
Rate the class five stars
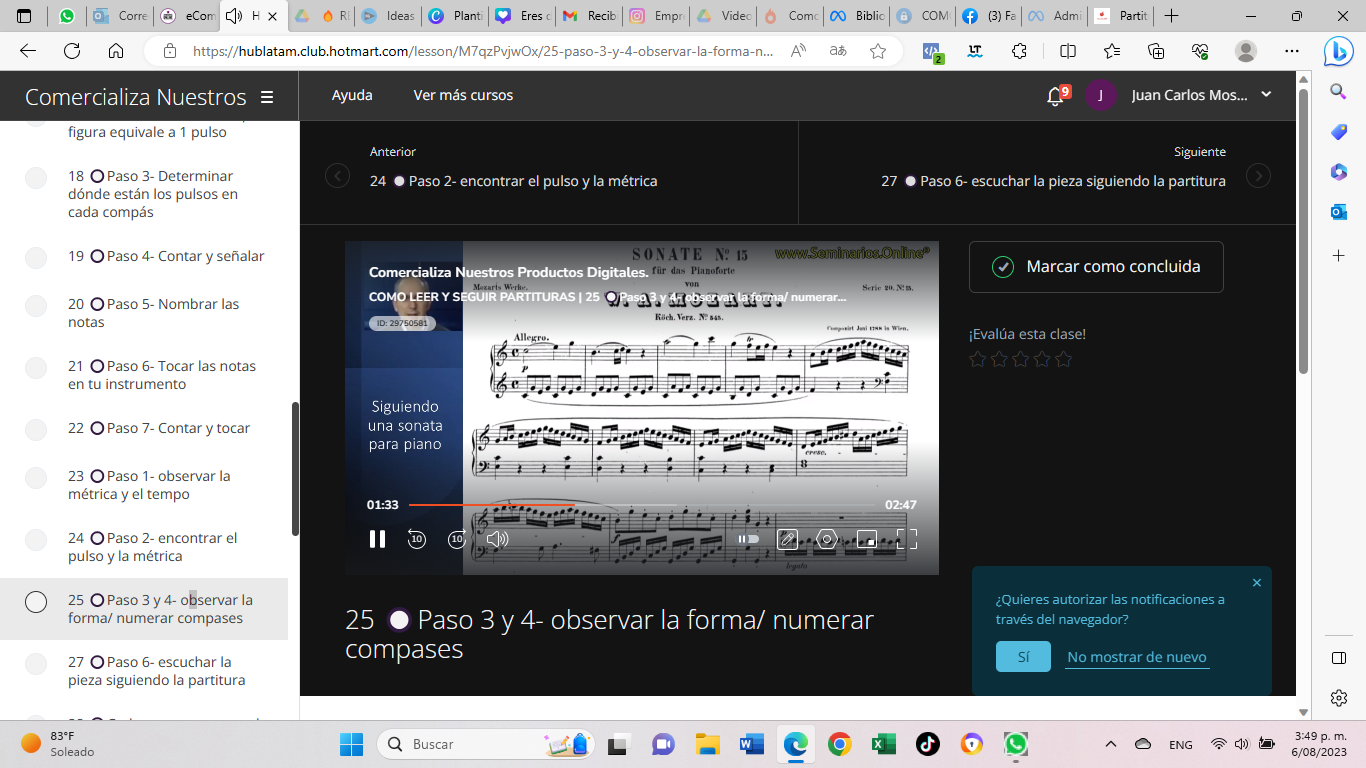tap(1063, 359)
